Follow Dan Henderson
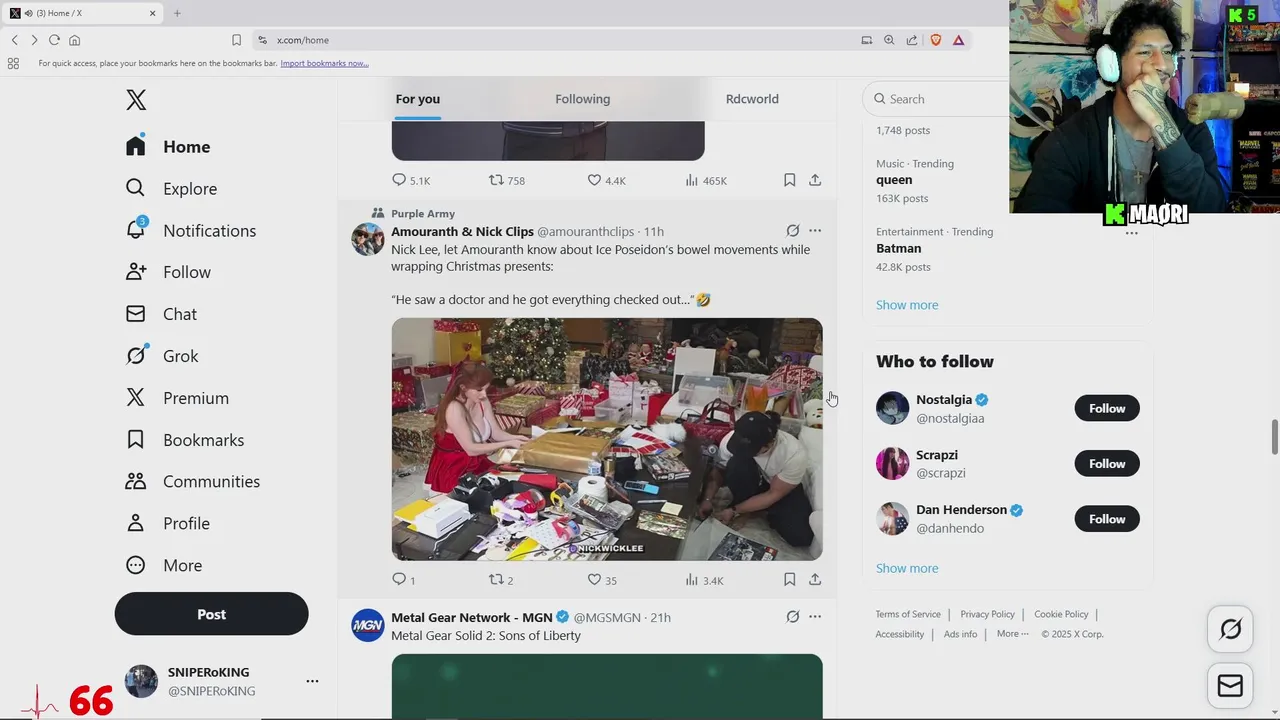 click(1107, 519)
